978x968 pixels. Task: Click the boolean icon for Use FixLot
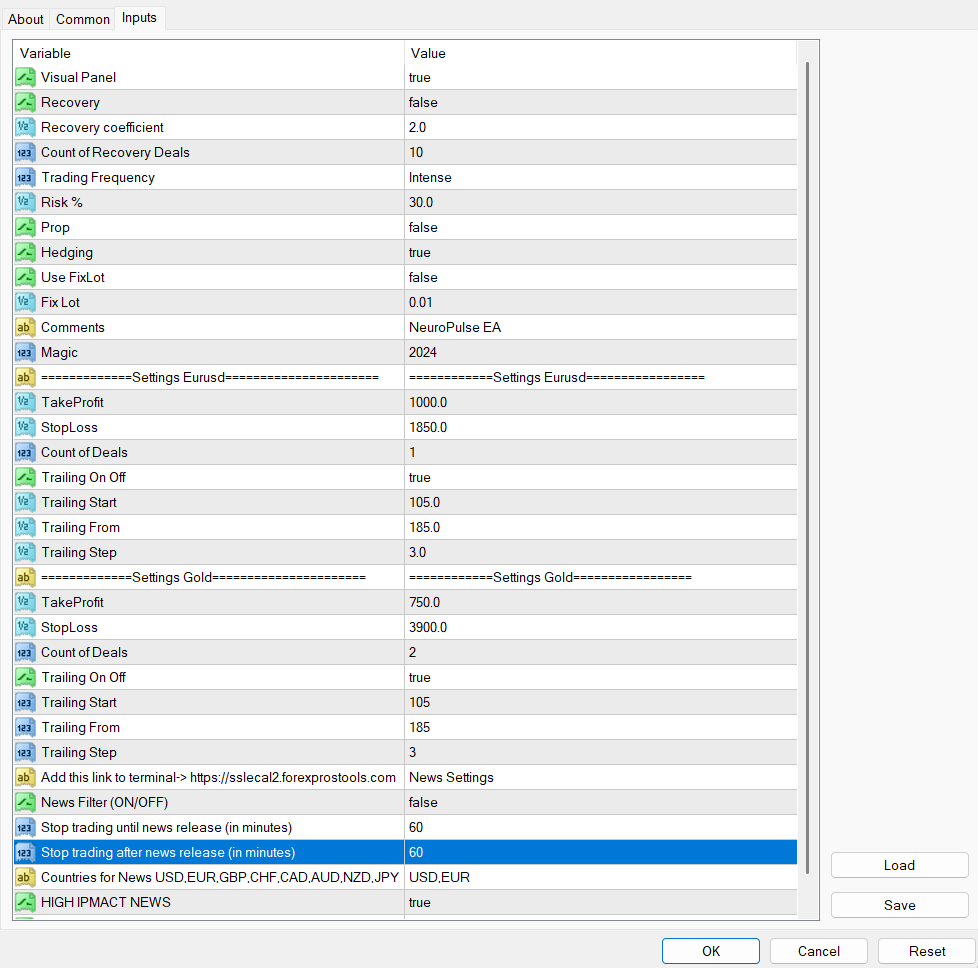(25, 277)
